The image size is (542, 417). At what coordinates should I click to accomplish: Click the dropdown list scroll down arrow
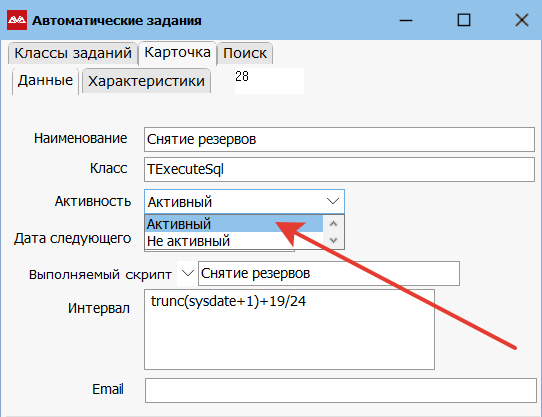point(333,240)
